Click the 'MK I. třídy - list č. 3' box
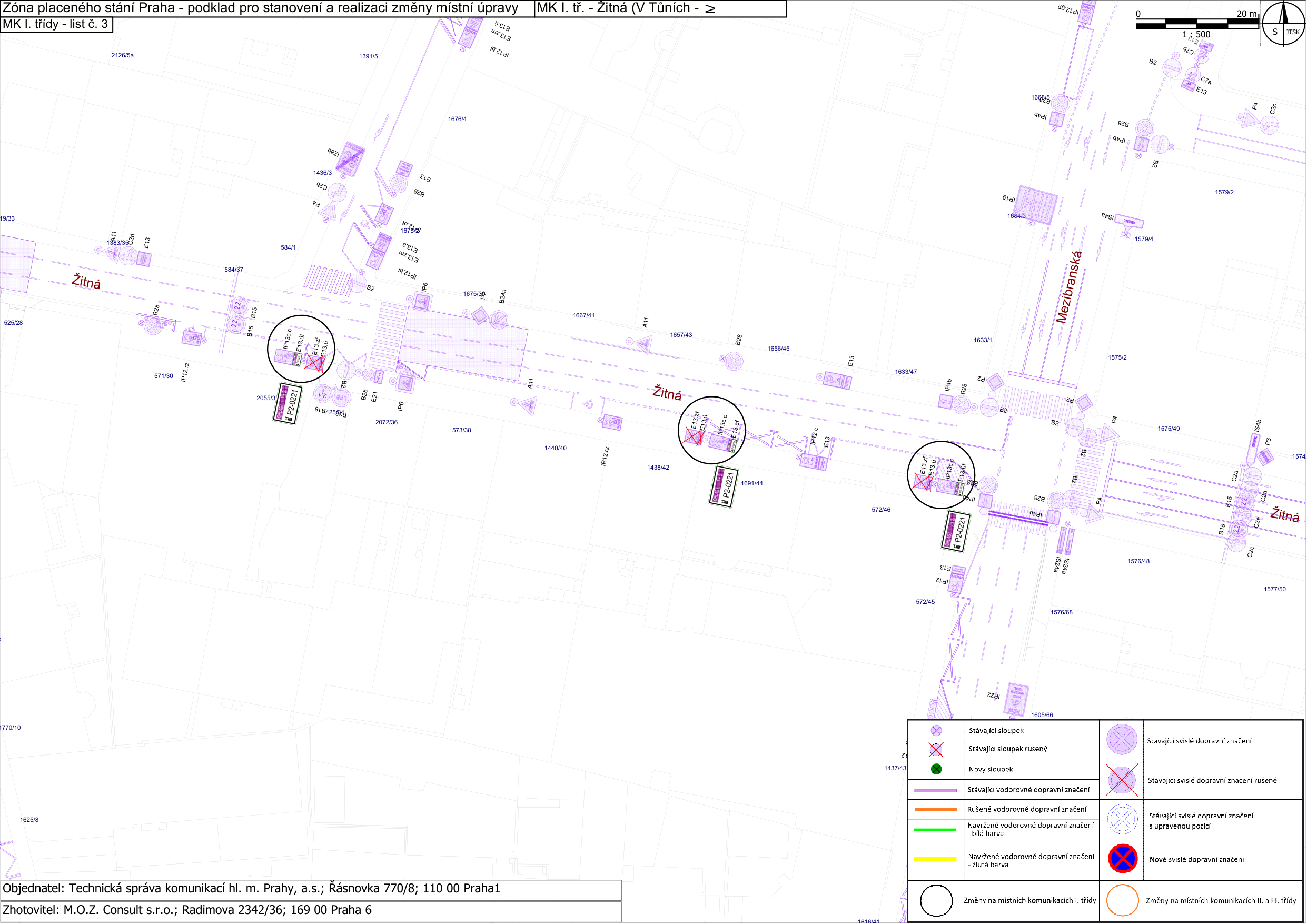Viewport: 1307px width, 924px height. (x=56, y=24)
